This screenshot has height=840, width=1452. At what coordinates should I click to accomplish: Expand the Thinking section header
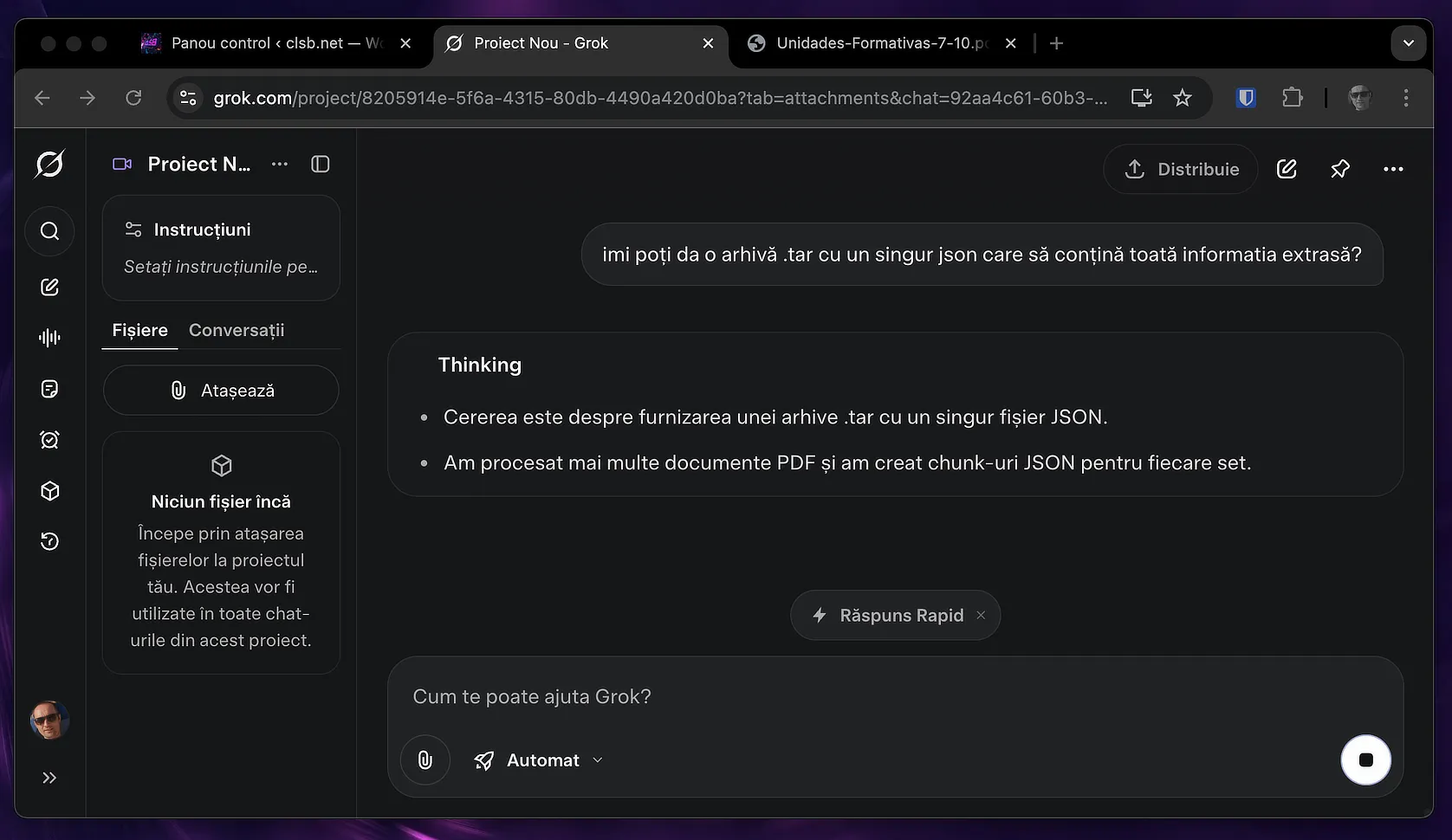(480, 365)
